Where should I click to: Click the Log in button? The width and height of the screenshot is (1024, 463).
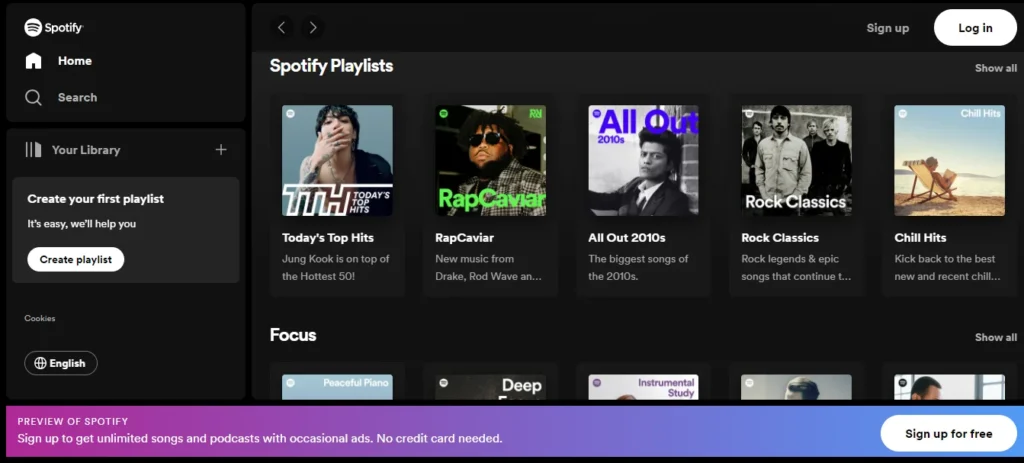coord(975,27)
